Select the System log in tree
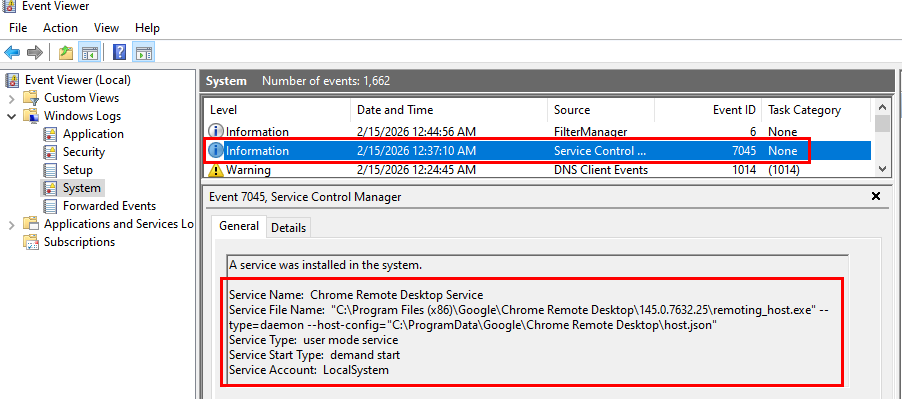Screen dimensions: 902x399 point(82,188)
